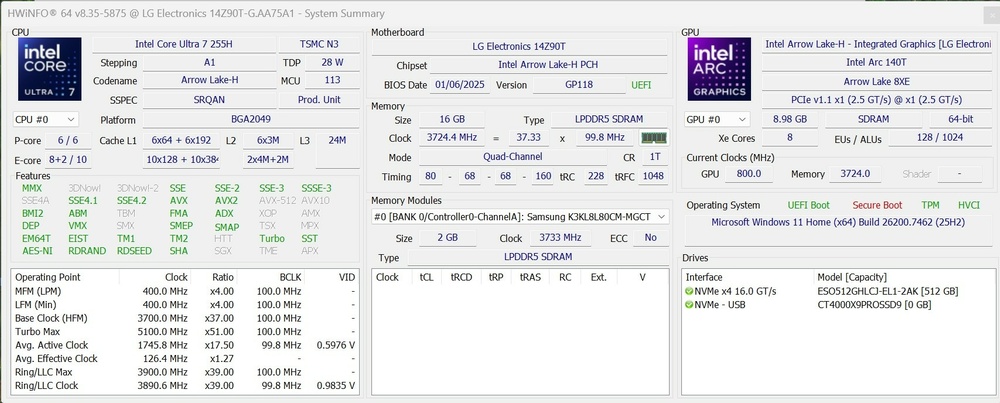Click the green memory module icon
The image size is (1000, 403).
click(x=653, y=138)
